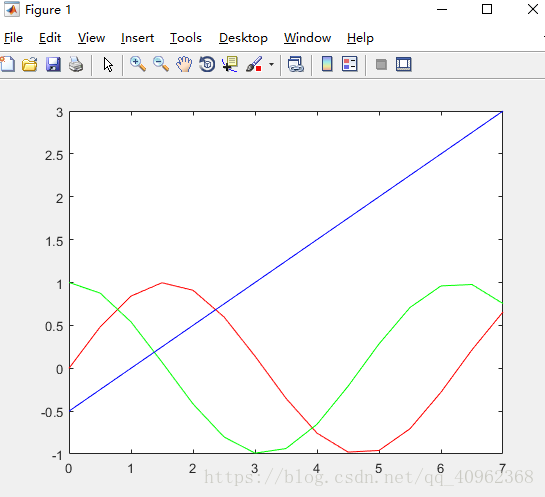Viewport: 545px width, 497px height.
Task: Enable the Rotate 3D tool
Action: tap(207, 64)
